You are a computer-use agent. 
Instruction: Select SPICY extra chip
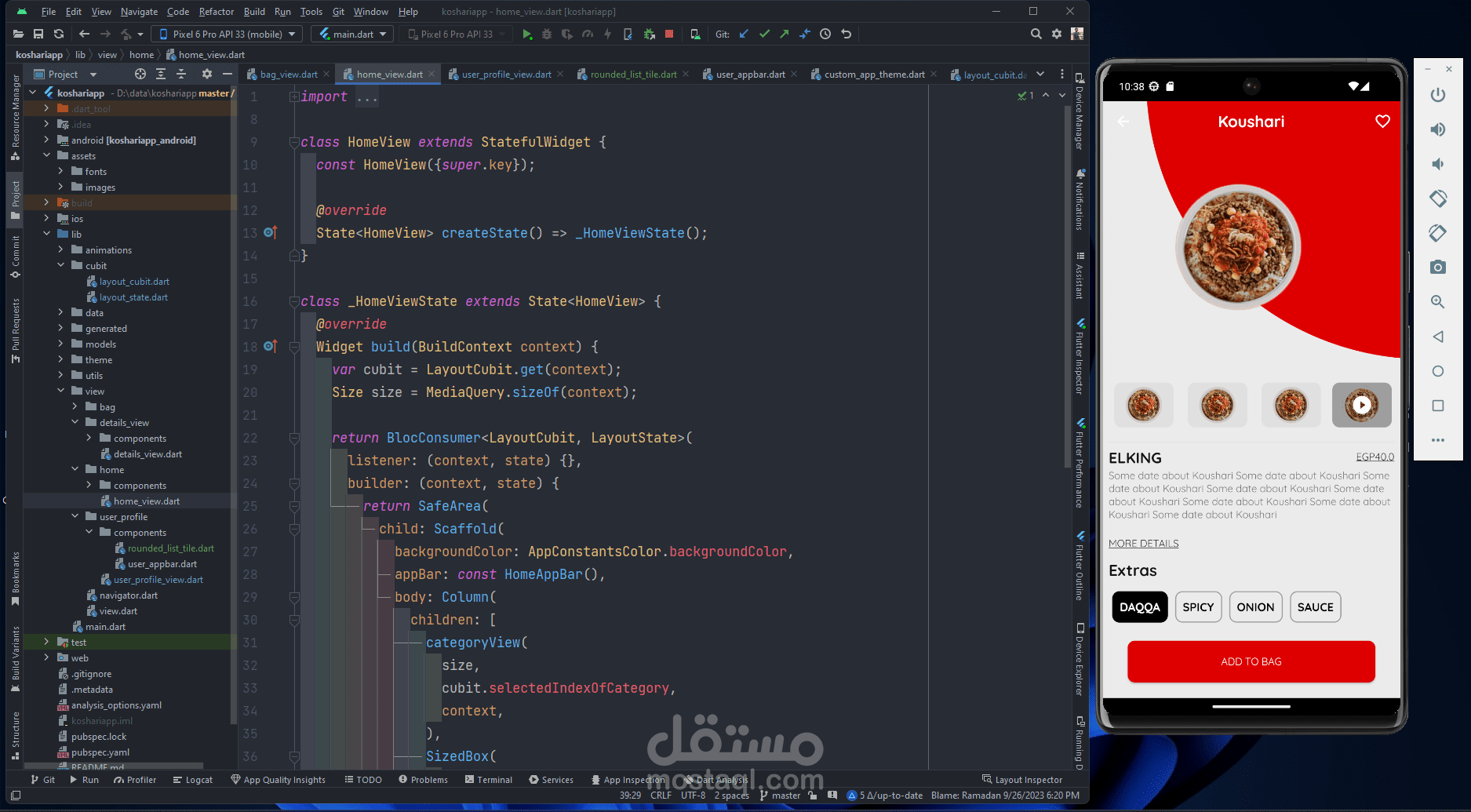[1198, 607]
